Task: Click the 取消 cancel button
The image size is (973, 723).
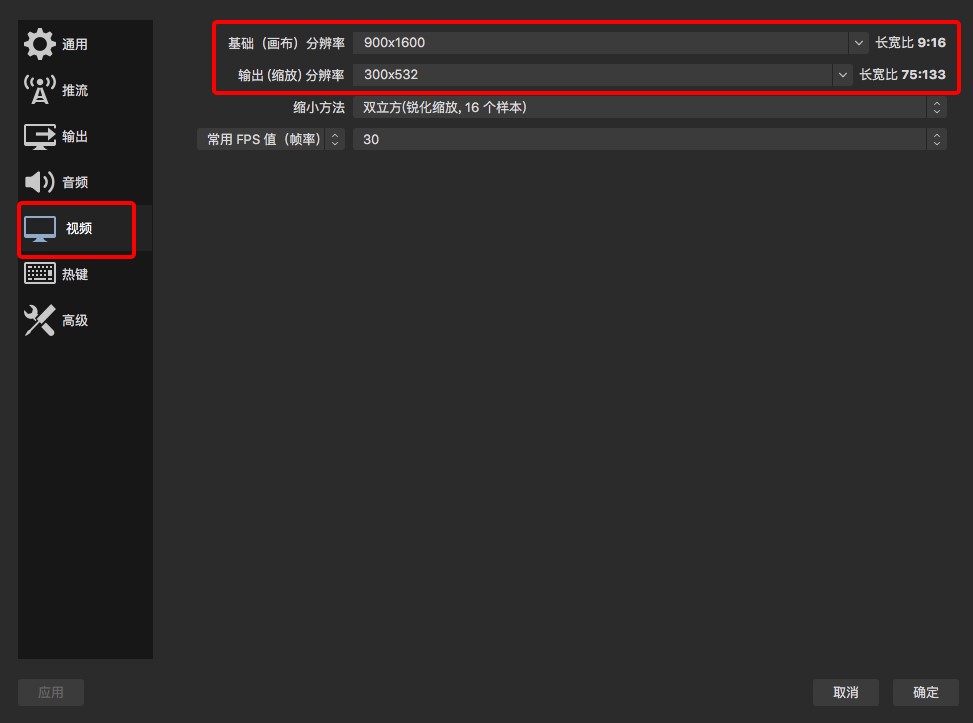Action: tap(846, 692)
